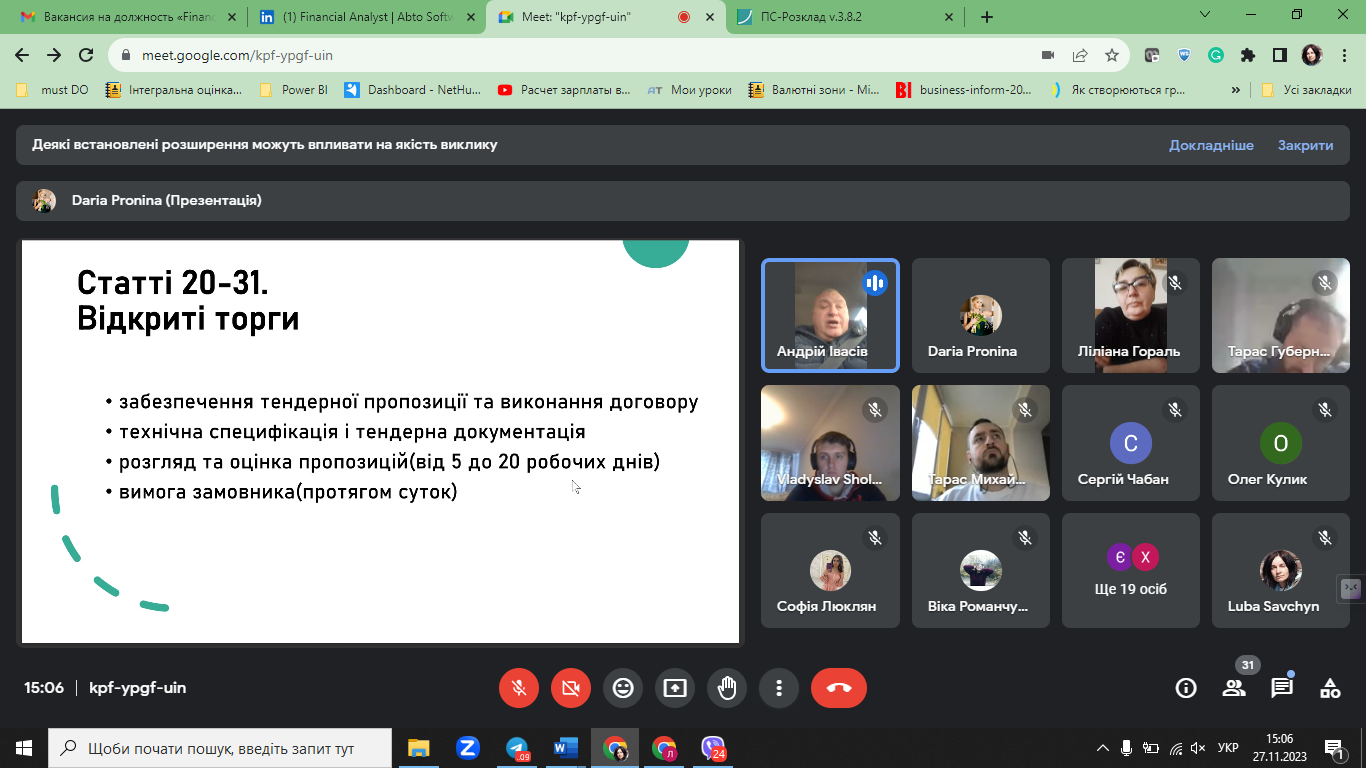
Task: Click Закрити to dismiss the notice
Action: [1305, 145]
